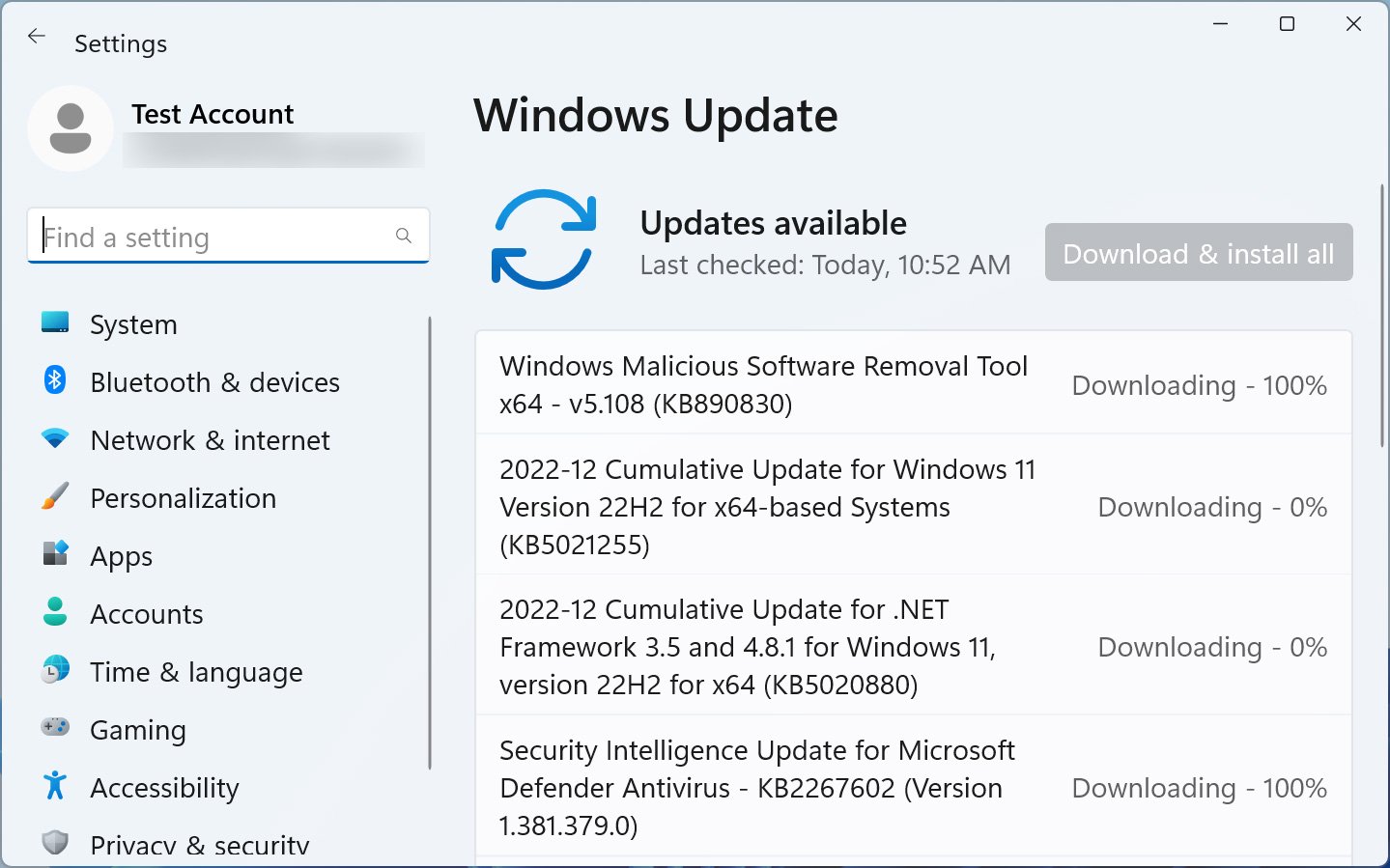Focus the Find a setting field
Image resolution: width=1390 pixels, height=868 pixels.
(228, 236)
